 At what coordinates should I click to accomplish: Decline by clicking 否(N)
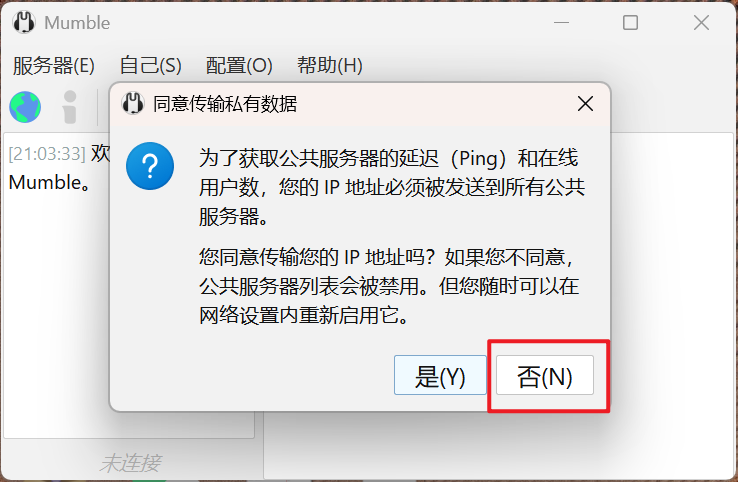coord(545,375)
